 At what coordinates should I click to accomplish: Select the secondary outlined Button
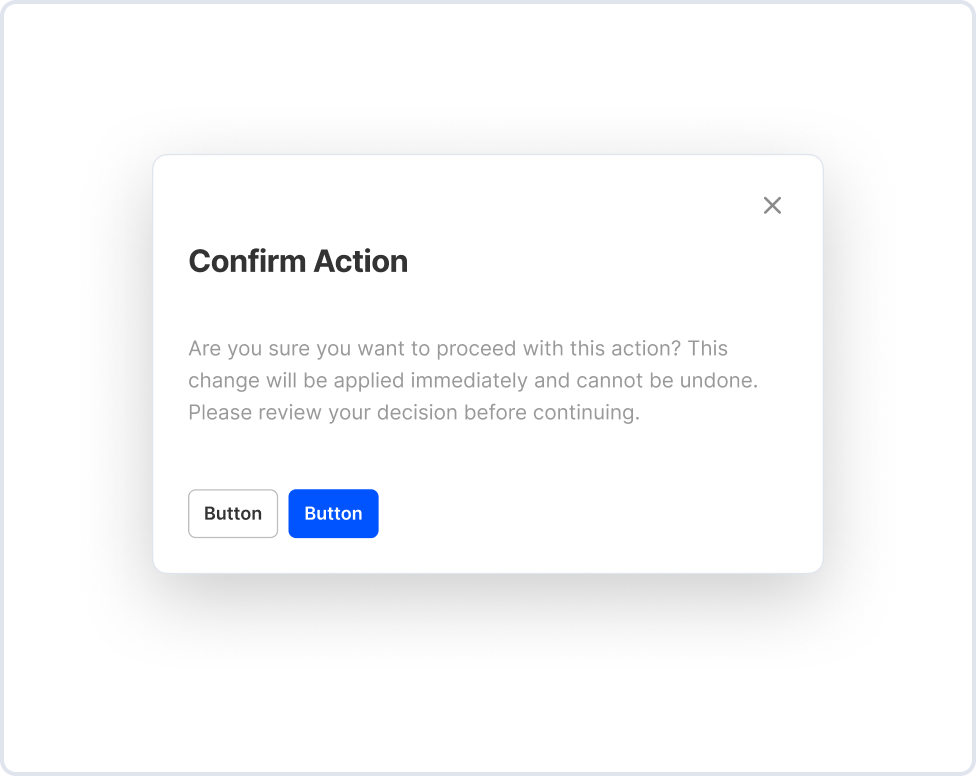click(x=233, y=513)
